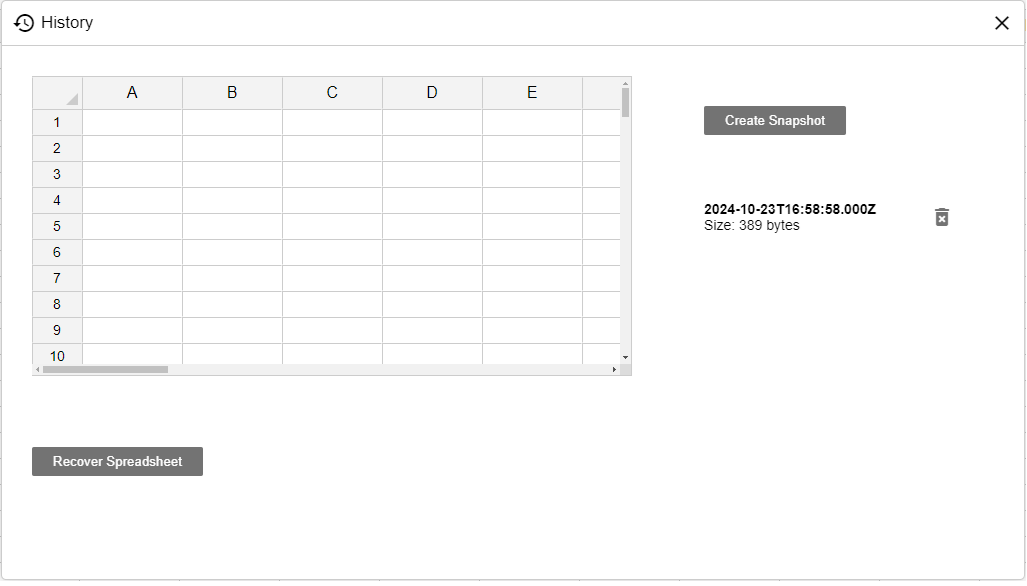Screen dimensions: 1027x586
Task: Select column C header
Action: pos(332,93)
